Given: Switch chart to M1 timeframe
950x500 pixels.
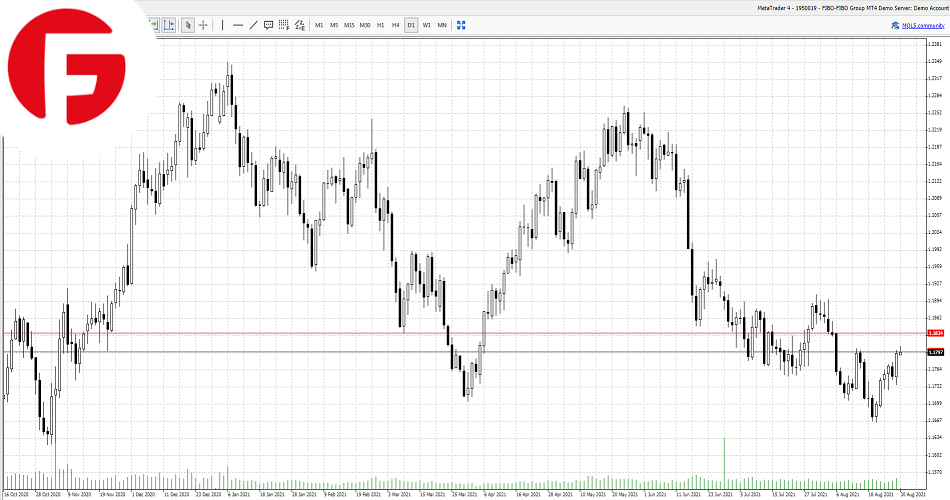Looking at the screenshot, I should point(319,25).
